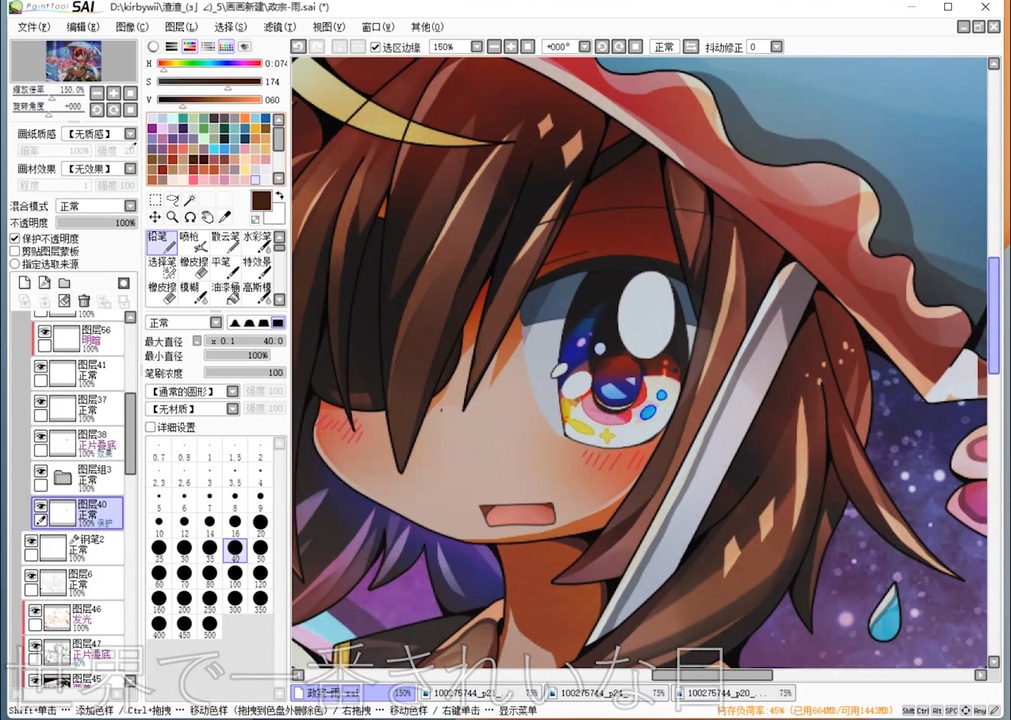Toggle the scratchpad panel icon

click(244, 46)
